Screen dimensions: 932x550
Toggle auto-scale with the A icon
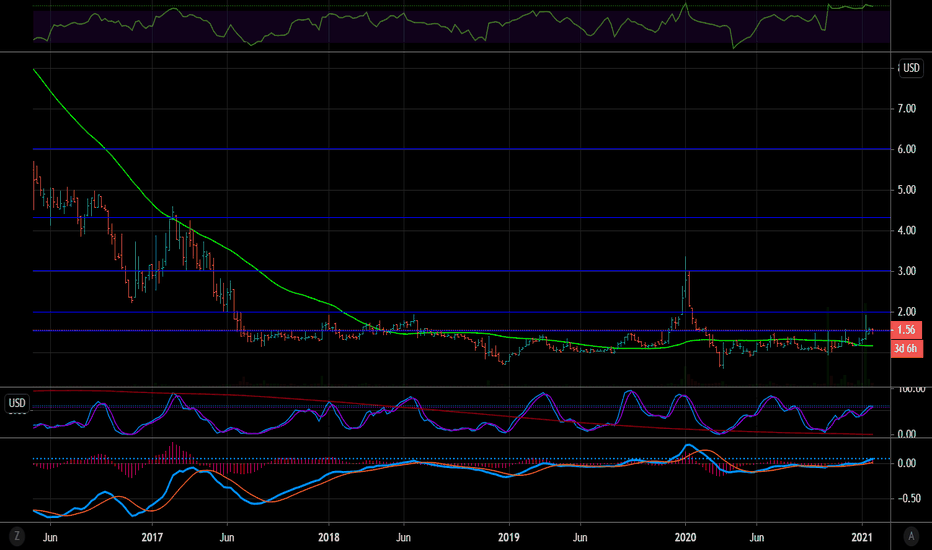pos(911,536)
